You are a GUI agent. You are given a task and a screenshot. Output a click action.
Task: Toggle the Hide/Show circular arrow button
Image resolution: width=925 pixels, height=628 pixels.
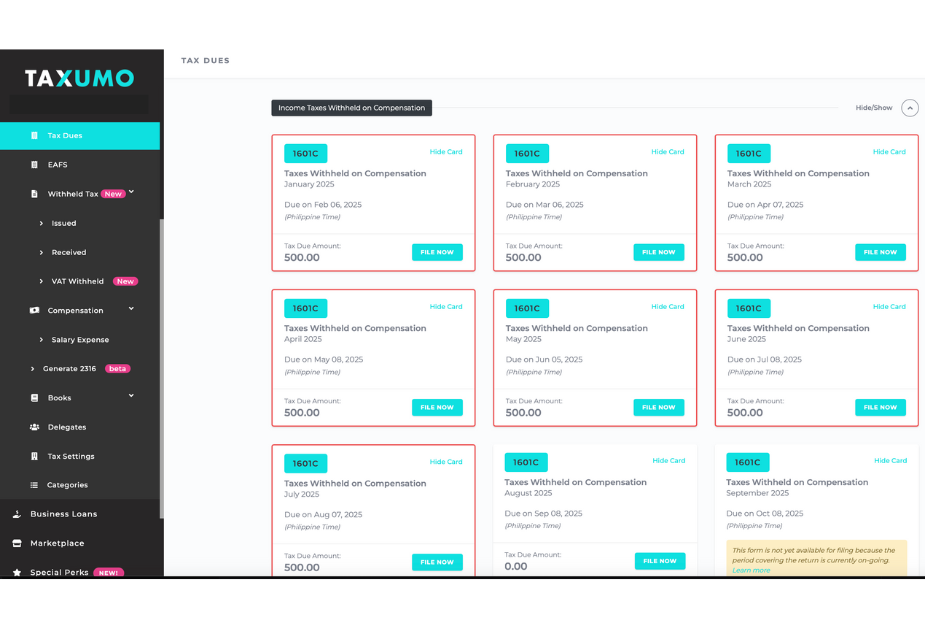coord(909,108)
